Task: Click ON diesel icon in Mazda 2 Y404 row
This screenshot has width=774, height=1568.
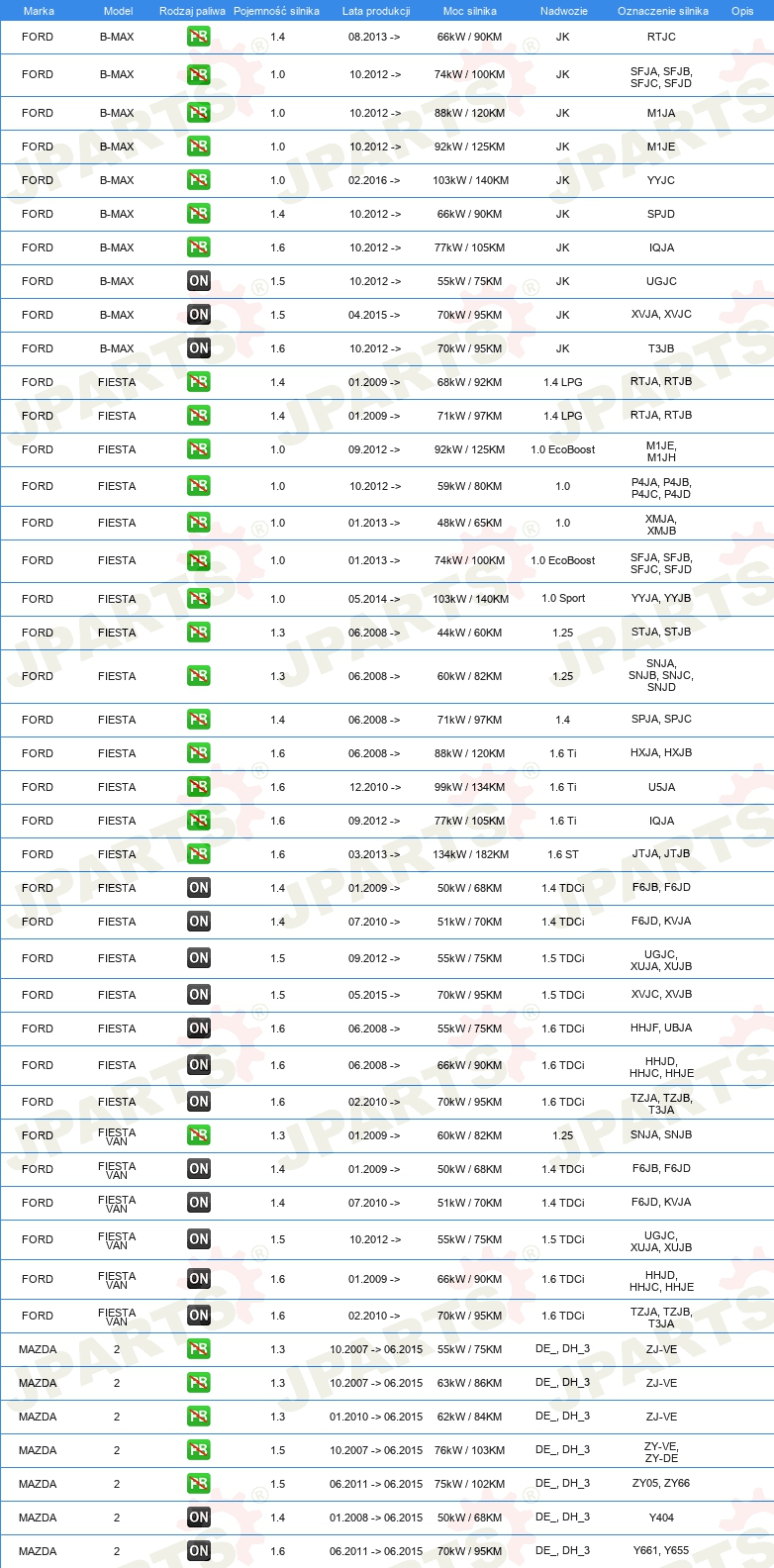Action: pos(199,1518)
